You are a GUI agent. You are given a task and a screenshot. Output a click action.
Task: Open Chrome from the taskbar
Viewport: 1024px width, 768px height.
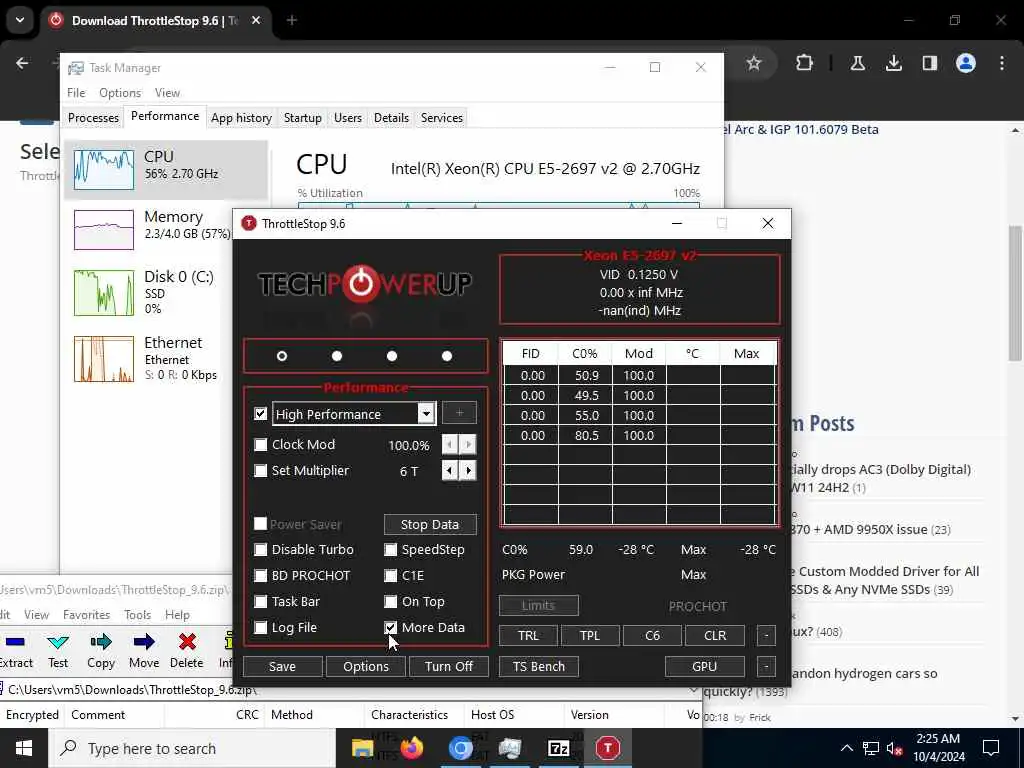click(460, 748)
